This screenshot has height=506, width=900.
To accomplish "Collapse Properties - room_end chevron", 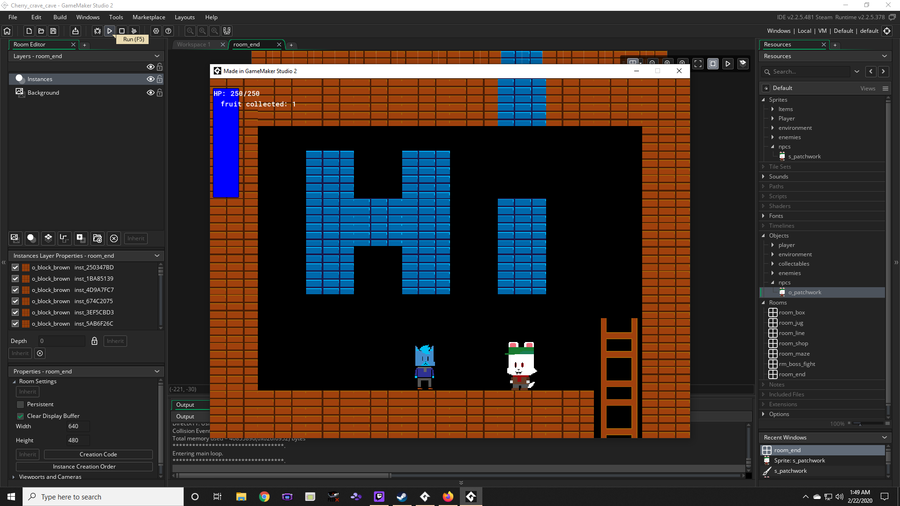I will pyautogui.click(x=157, y=372).
